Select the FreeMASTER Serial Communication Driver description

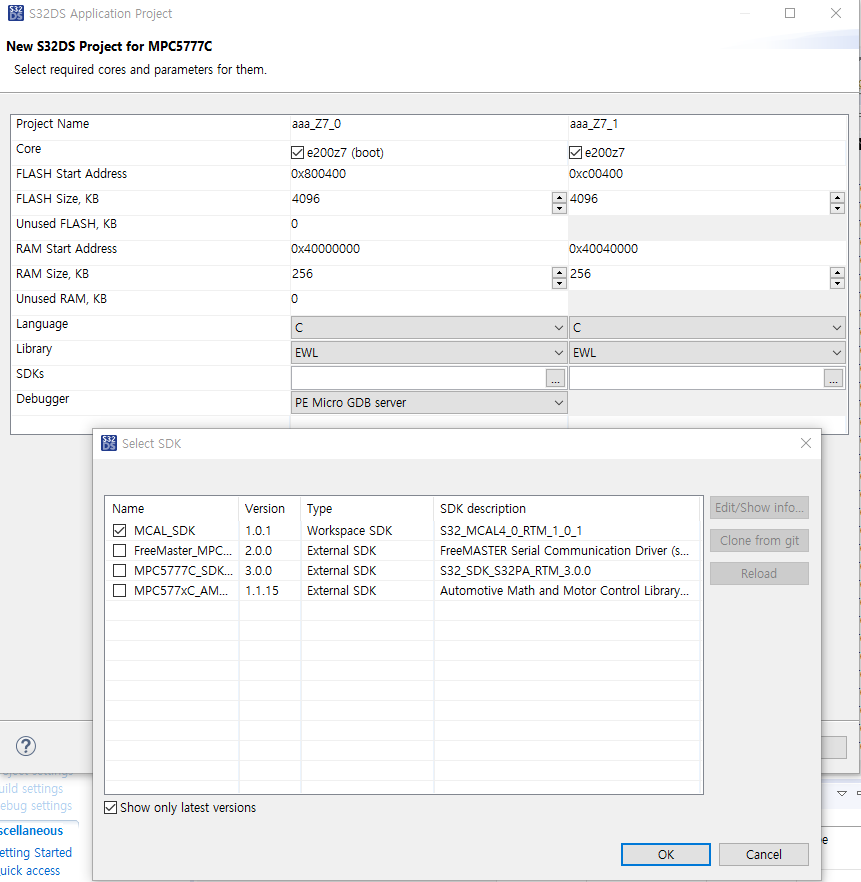point(567,550)
